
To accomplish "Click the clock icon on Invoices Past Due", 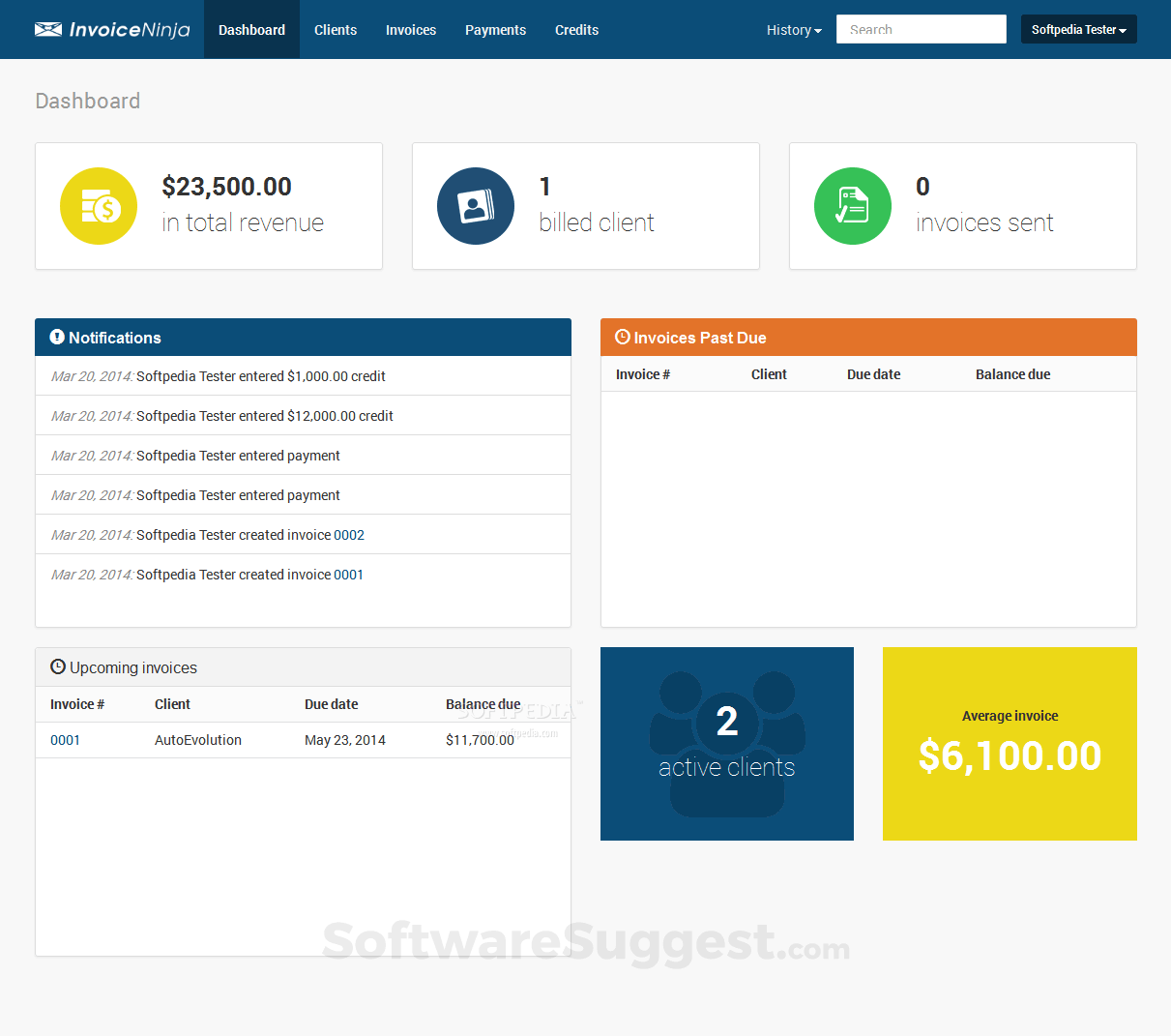I will coord(622,337).
